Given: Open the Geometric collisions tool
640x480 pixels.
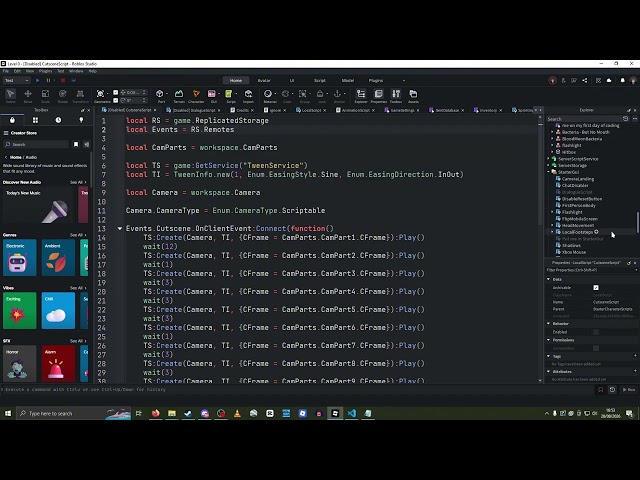Looking at the screenshot, I should pos(101,96).
